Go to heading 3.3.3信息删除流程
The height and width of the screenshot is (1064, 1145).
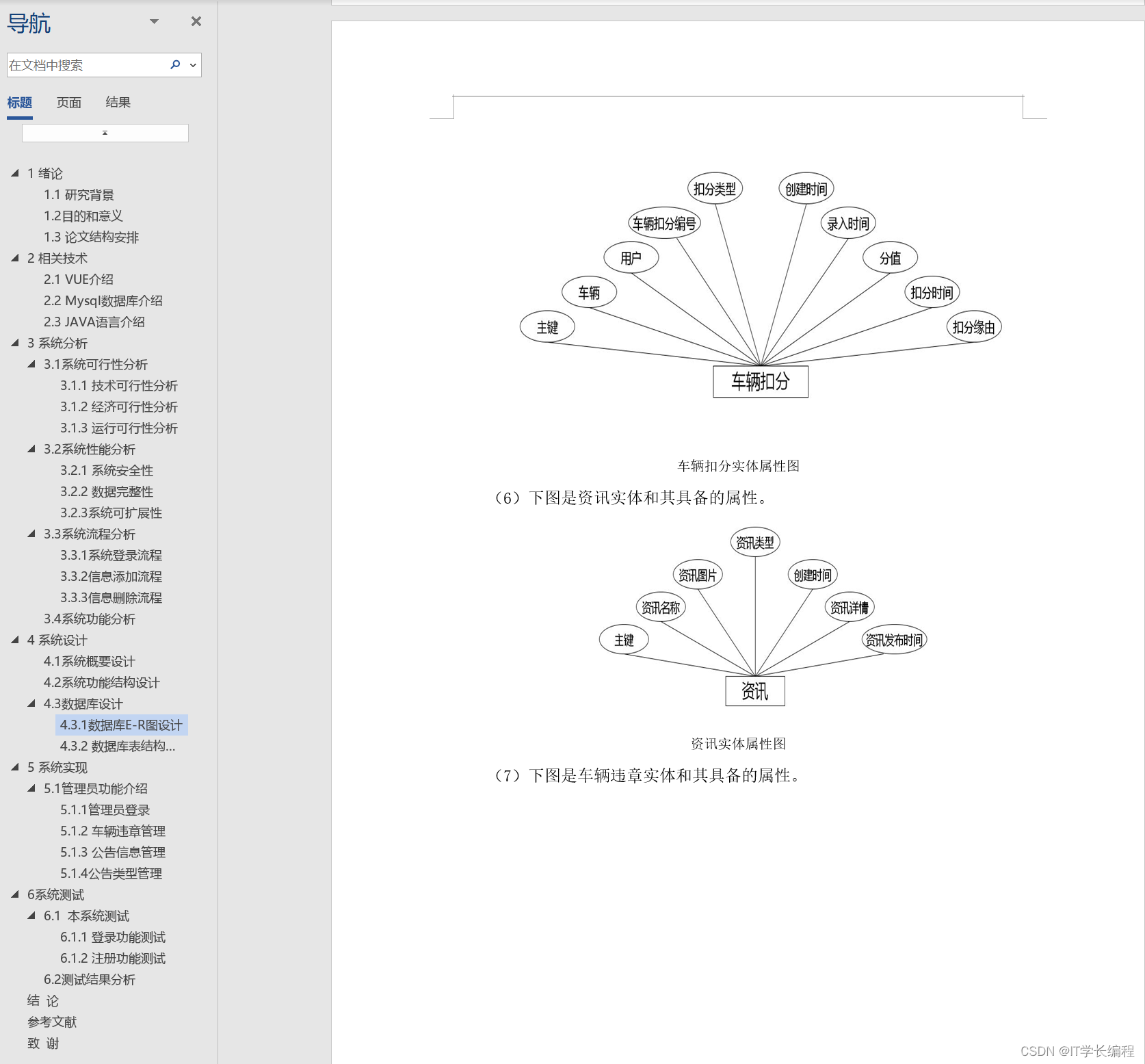[x=111, y=597]
